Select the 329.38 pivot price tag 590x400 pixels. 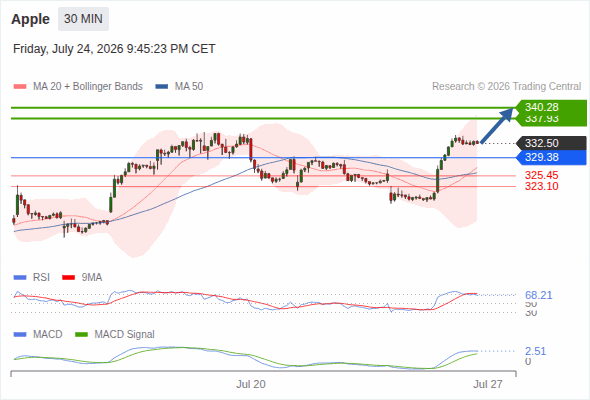551,157
